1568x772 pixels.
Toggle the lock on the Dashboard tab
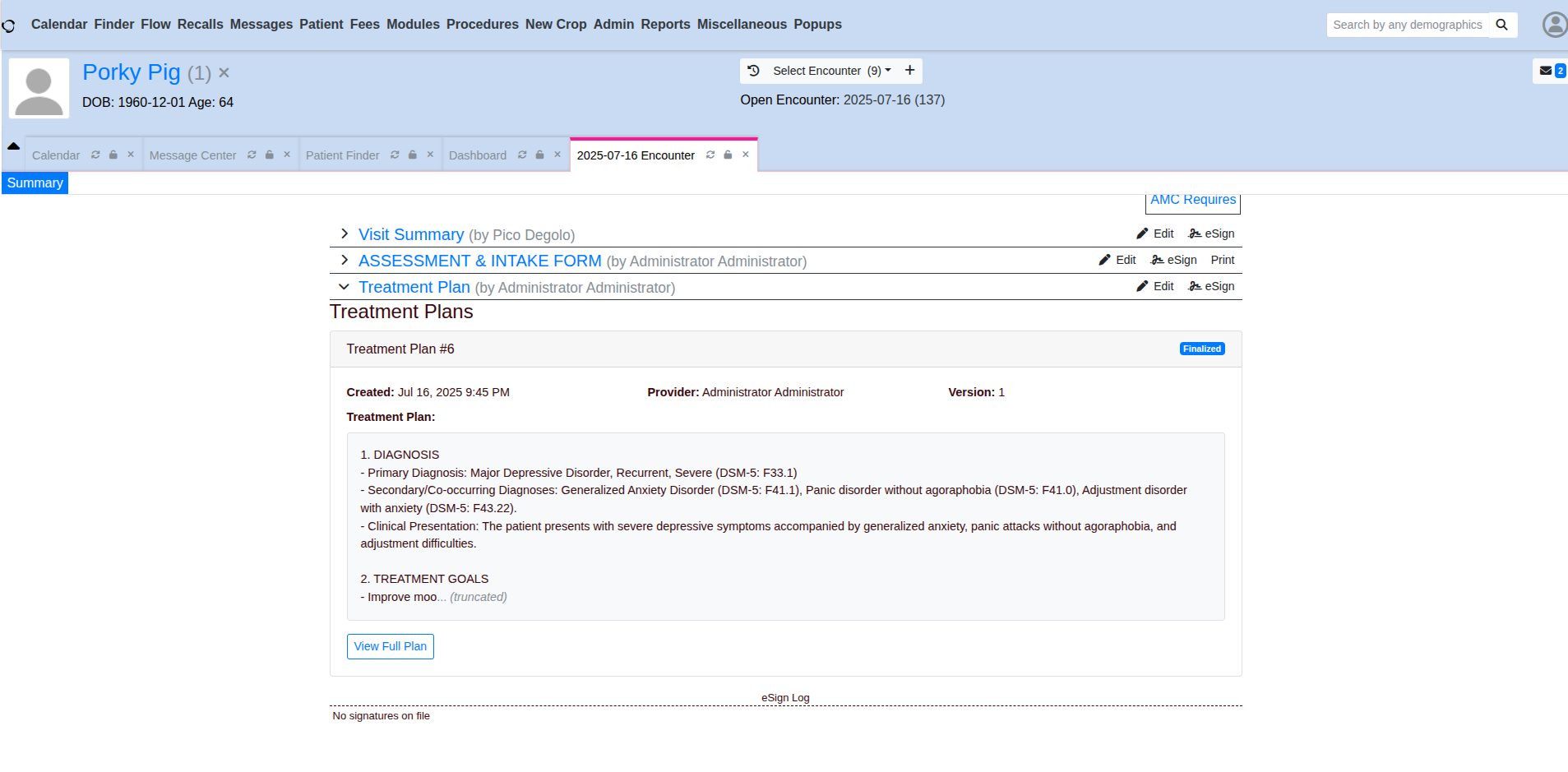point(539,155)
